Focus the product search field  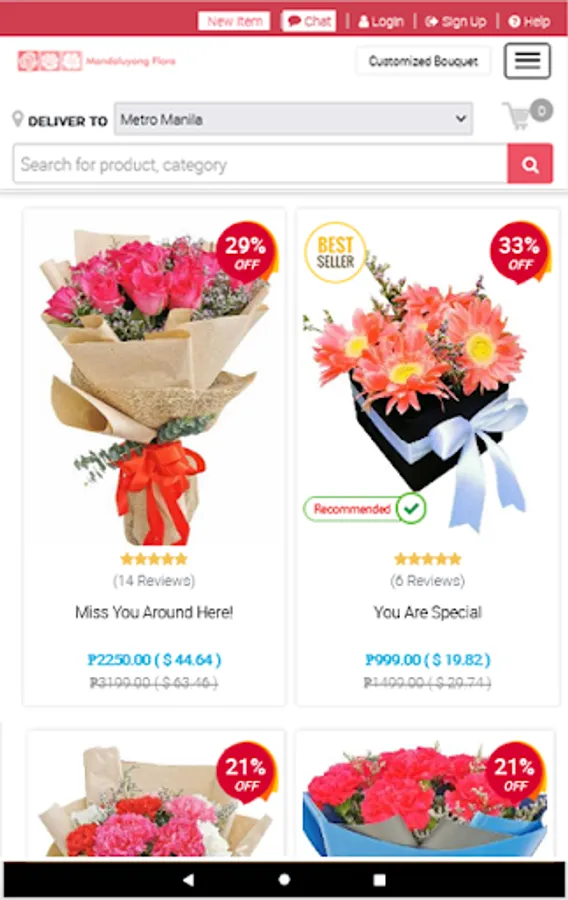click(x=260, y=164)
